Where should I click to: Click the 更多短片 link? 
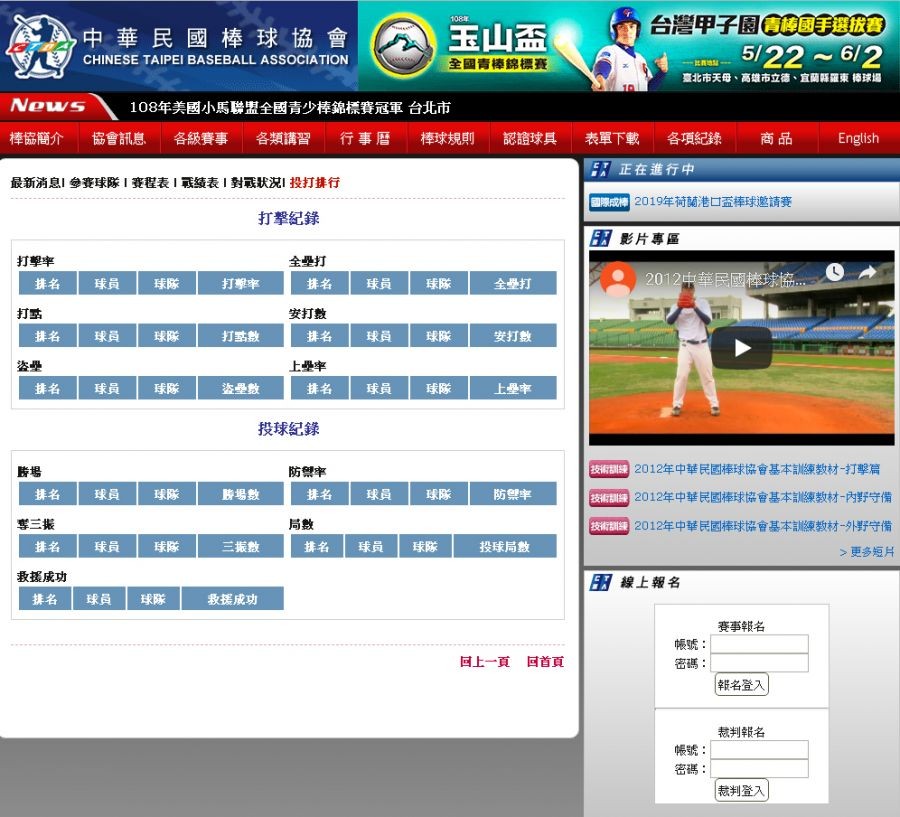click(866, 552)
